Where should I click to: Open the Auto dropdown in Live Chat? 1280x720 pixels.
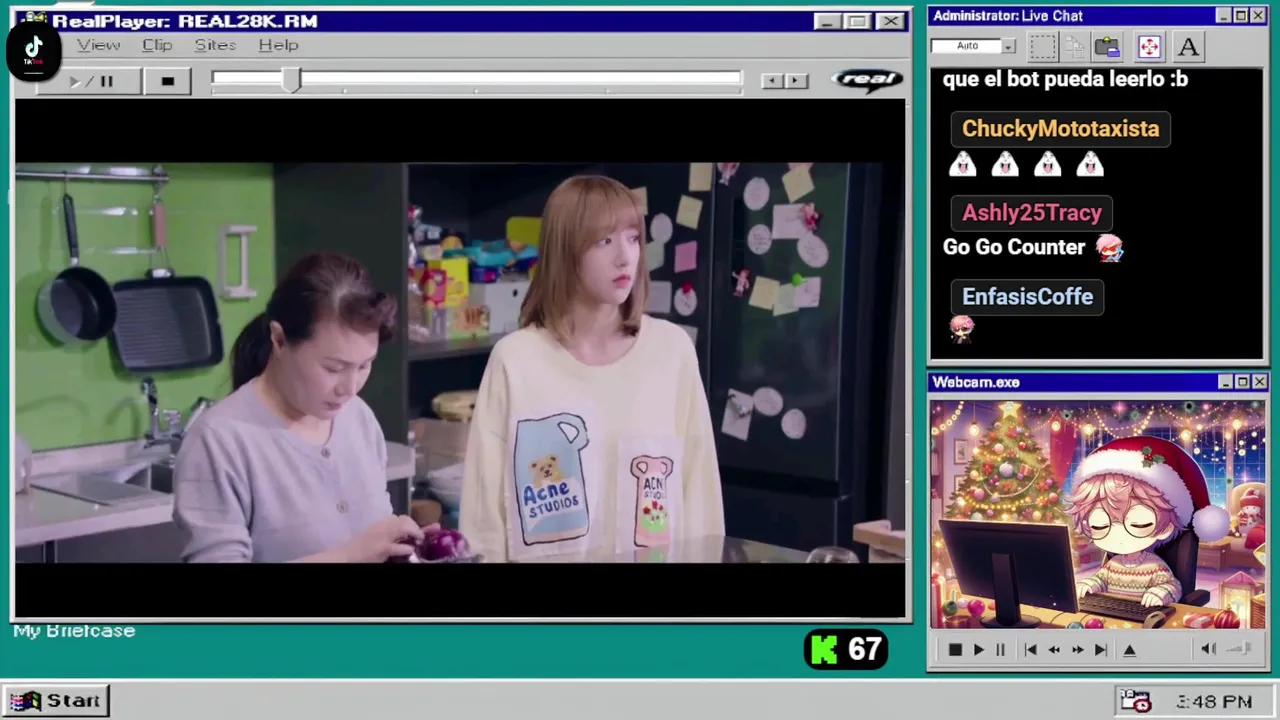click(x=1008, y=46)
